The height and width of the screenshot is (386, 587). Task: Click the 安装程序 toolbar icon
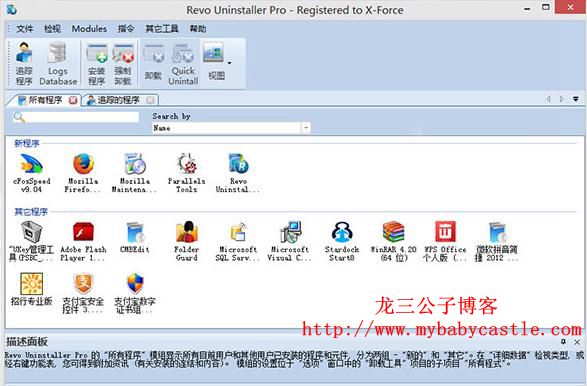(x=97, y=64)
